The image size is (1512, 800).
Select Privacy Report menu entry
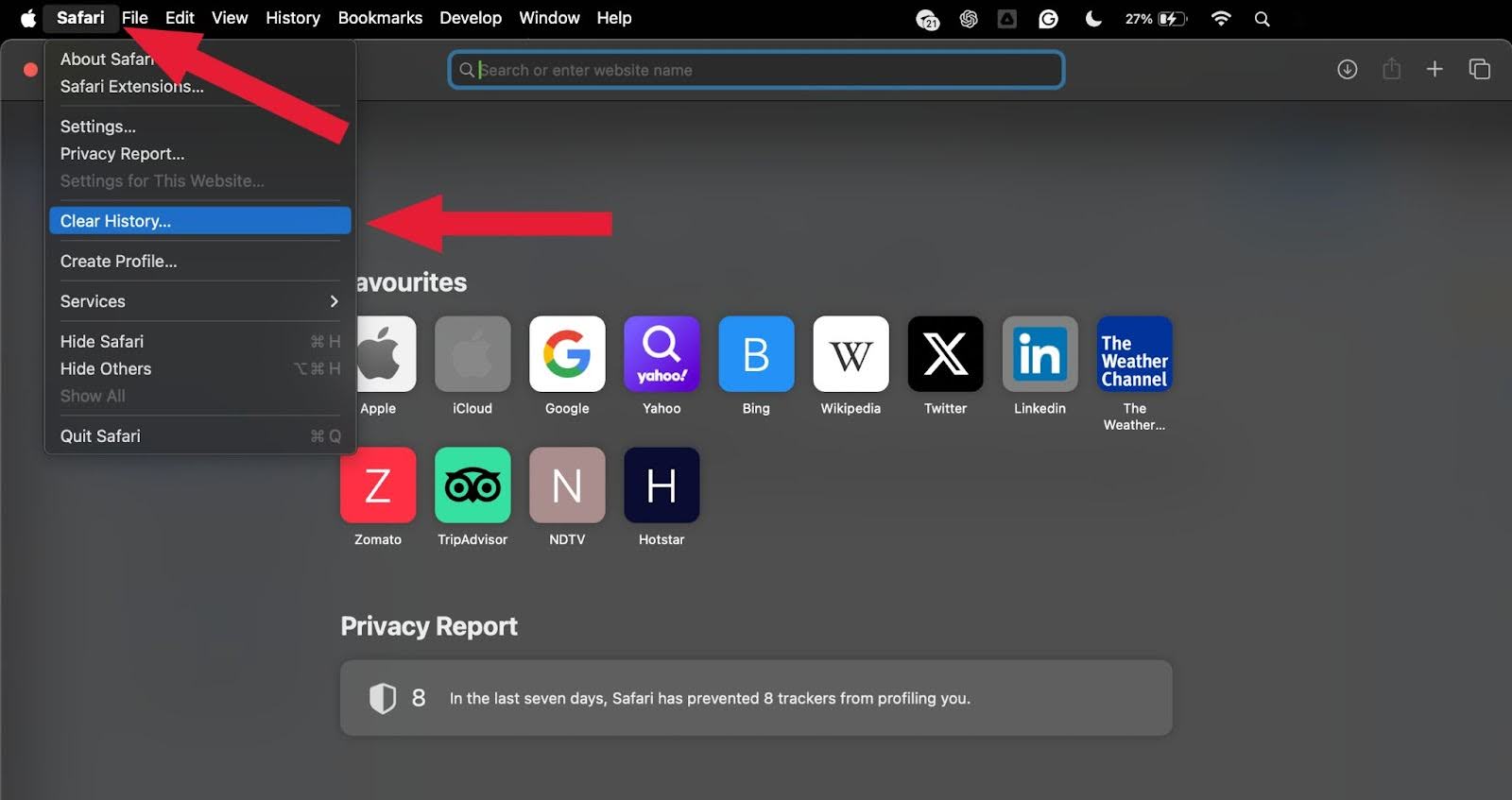tap(199, 154)
